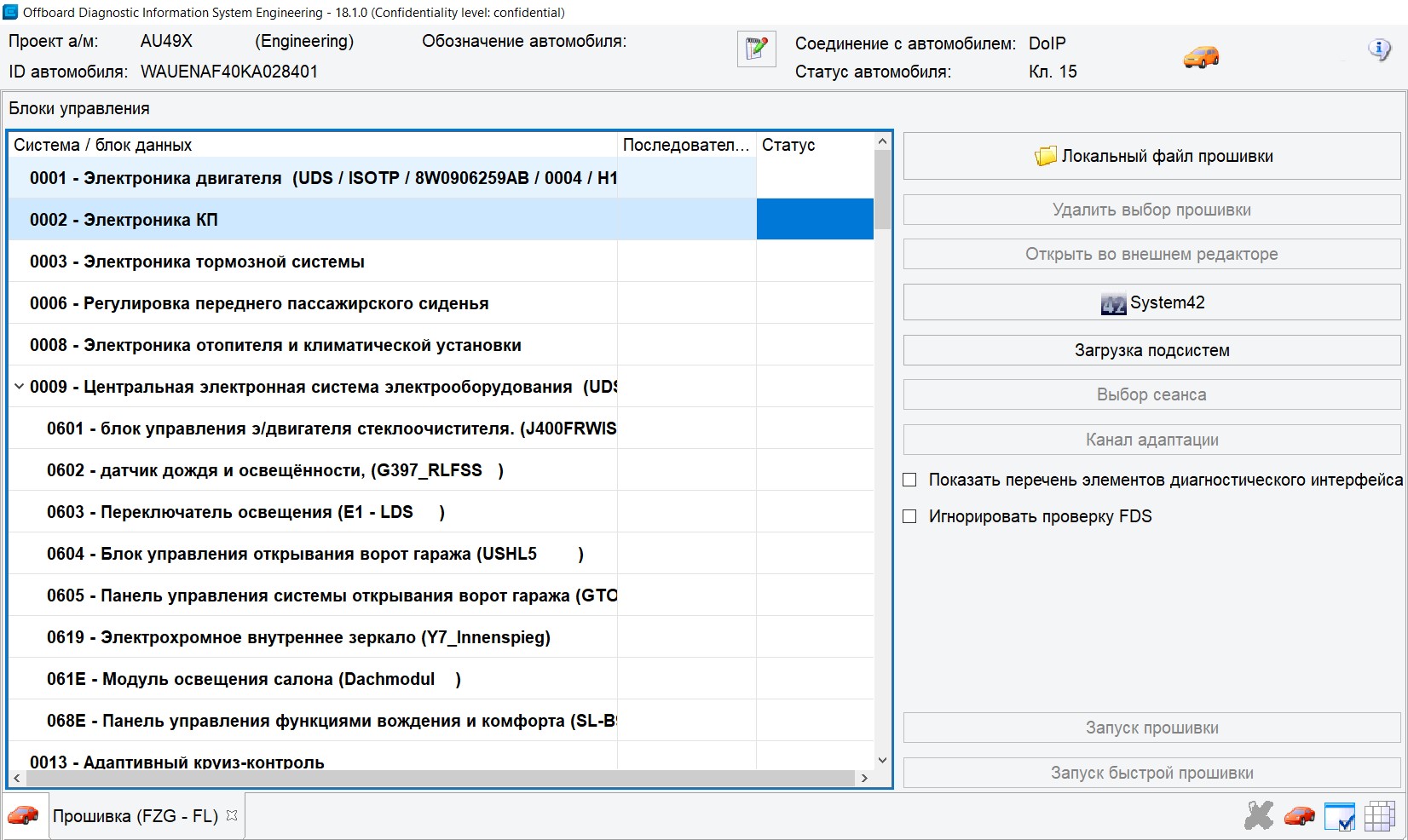The height and width of the screenshot is (840, 1408).
Task: Click the window with checkmark icon
Action: coord(1340,815)
